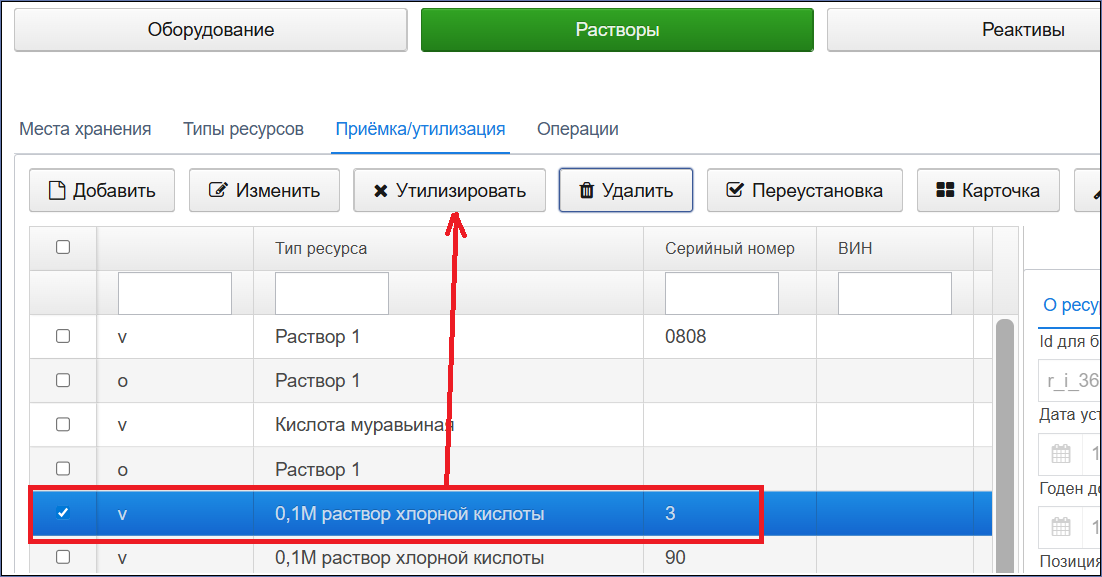This screenshot has width=1102, height=577.
Task: Open the Оборудование section
Action: pos(211,30)
